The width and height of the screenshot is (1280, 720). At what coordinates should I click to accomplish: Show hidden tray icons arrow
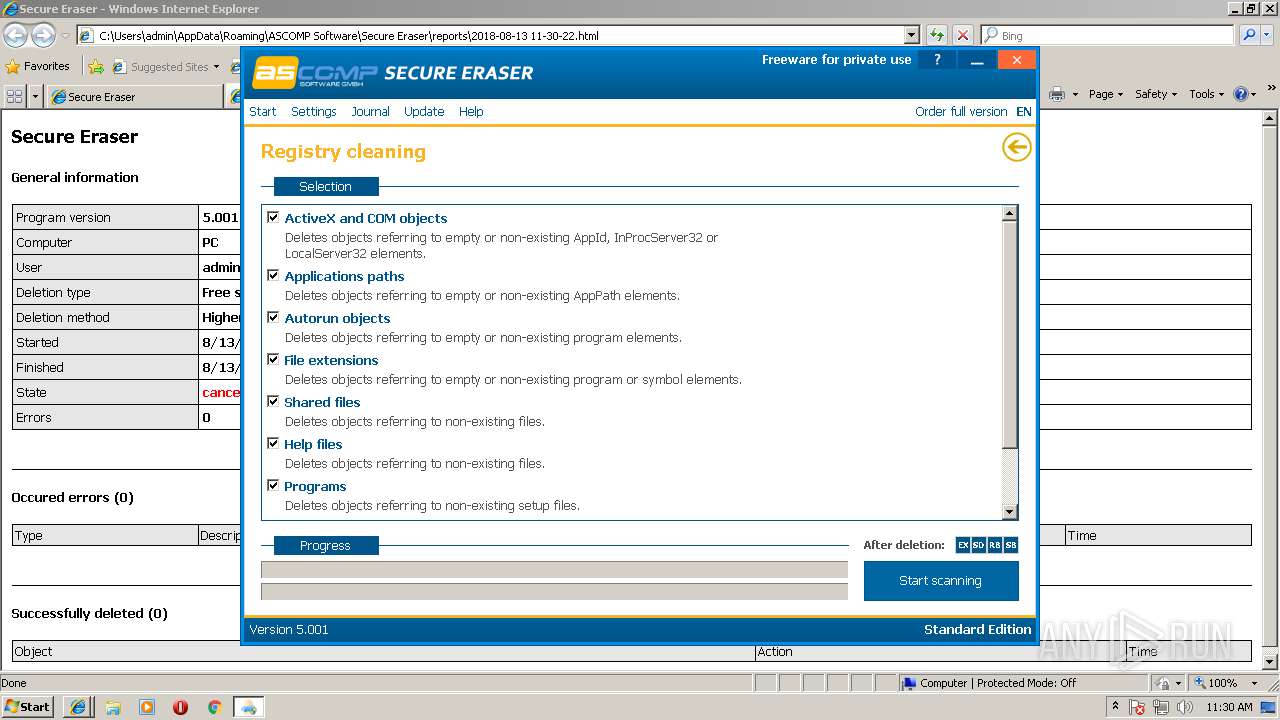tap(1115, 707)
